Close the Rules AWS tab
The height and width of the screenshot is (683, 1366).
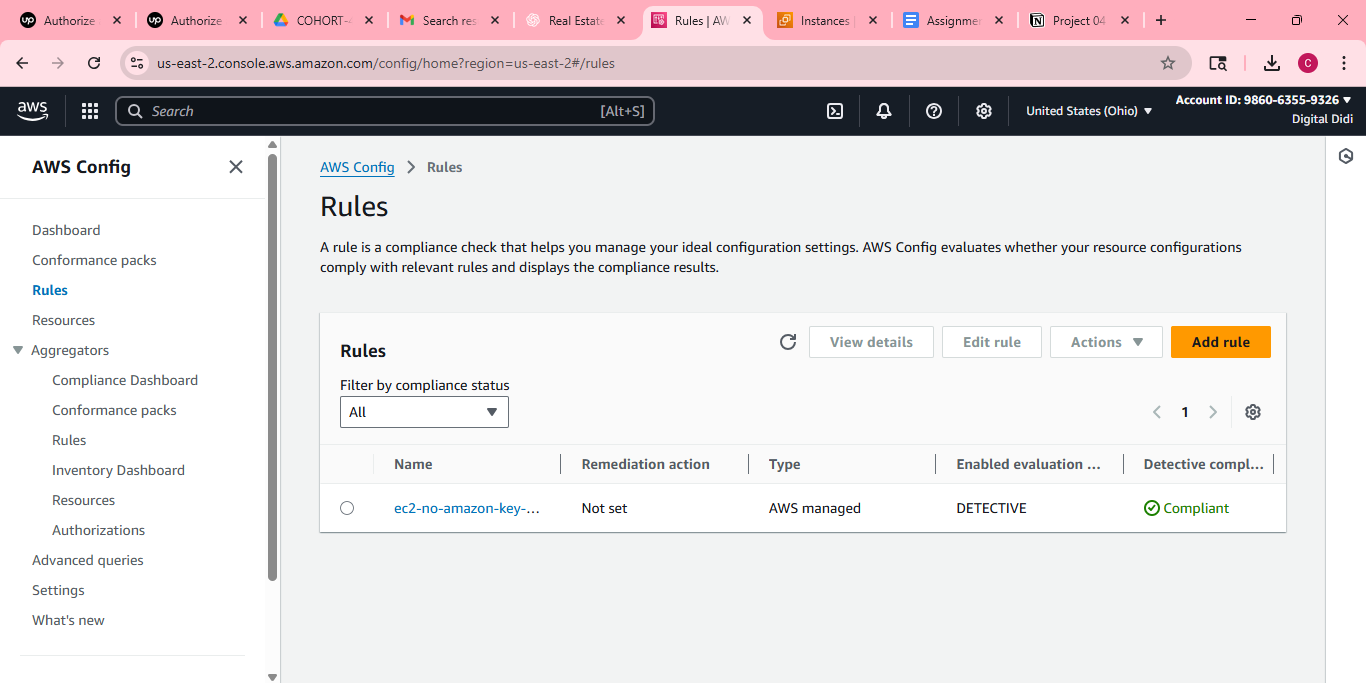(x=747, y=20)
